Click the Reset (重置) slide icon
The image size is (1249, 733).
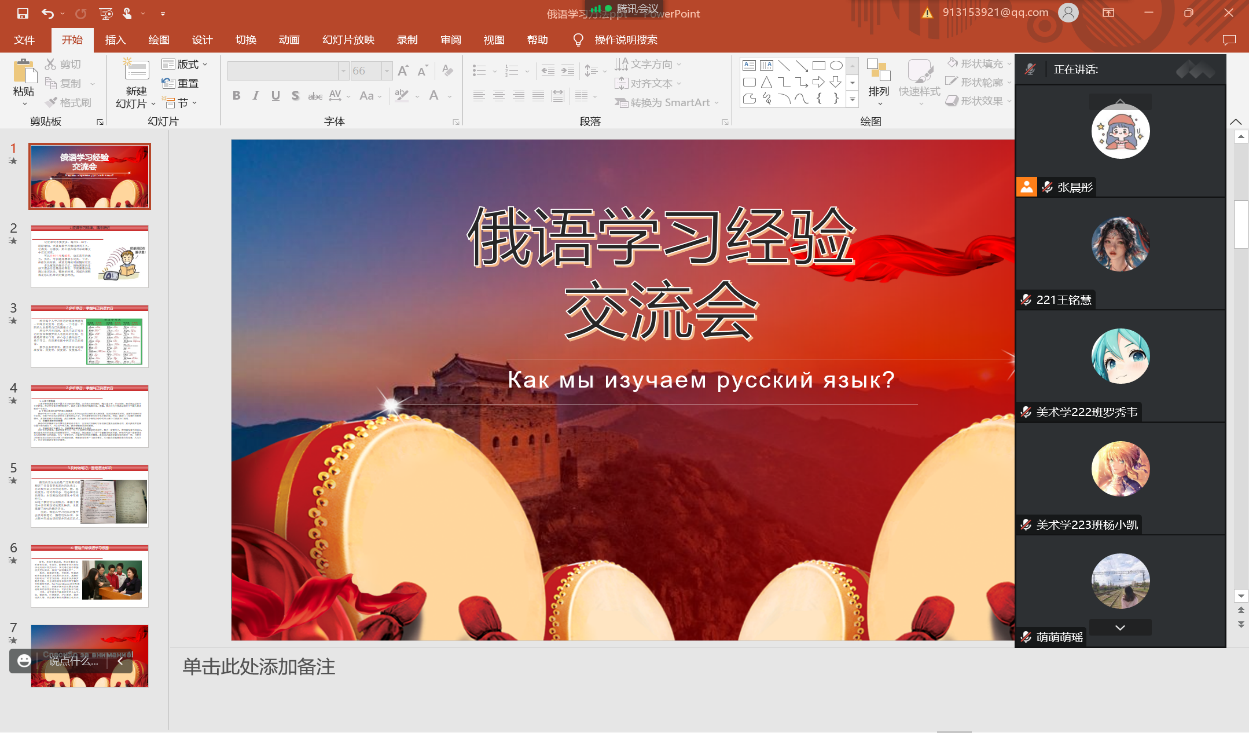point(181,83)
